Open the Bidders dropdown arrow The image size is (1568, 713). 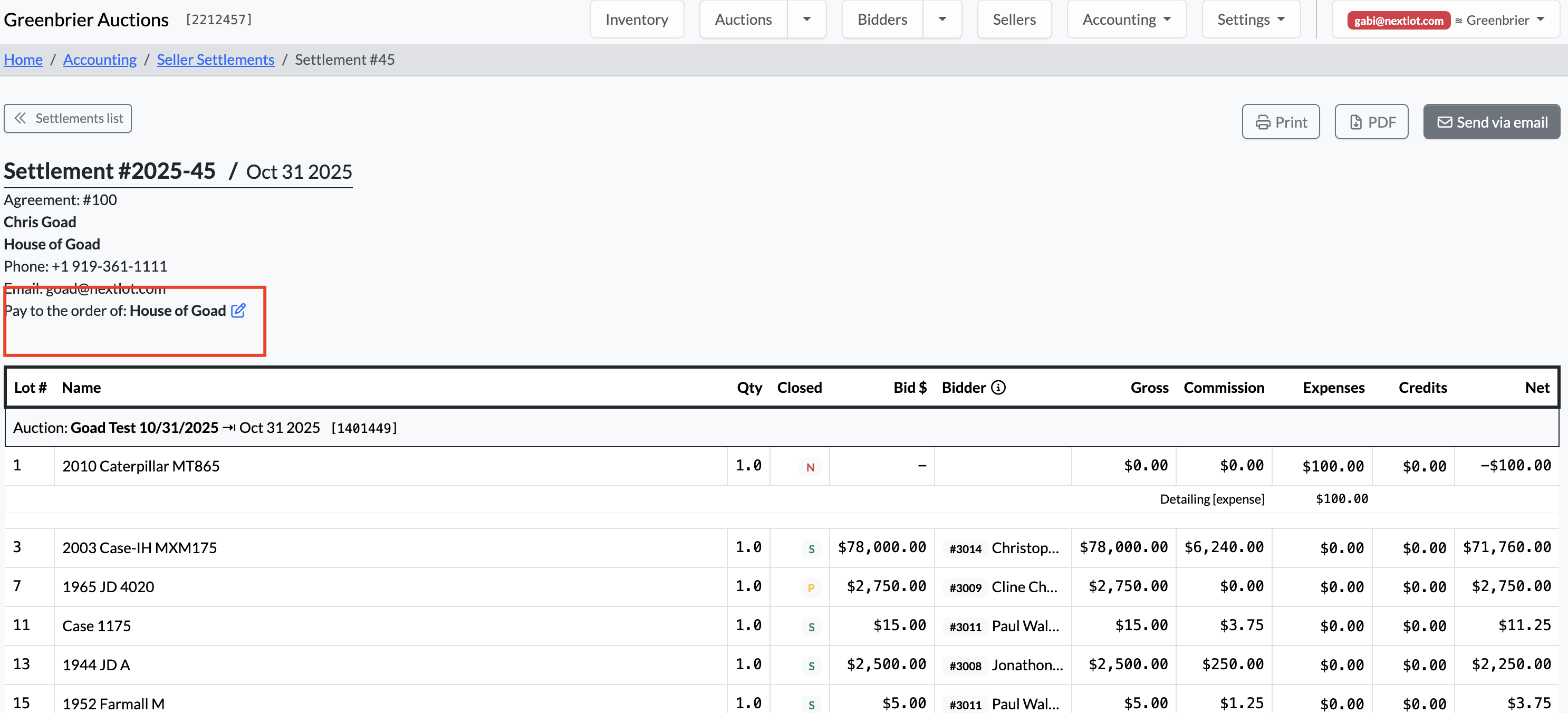click(x=942, y=20)
